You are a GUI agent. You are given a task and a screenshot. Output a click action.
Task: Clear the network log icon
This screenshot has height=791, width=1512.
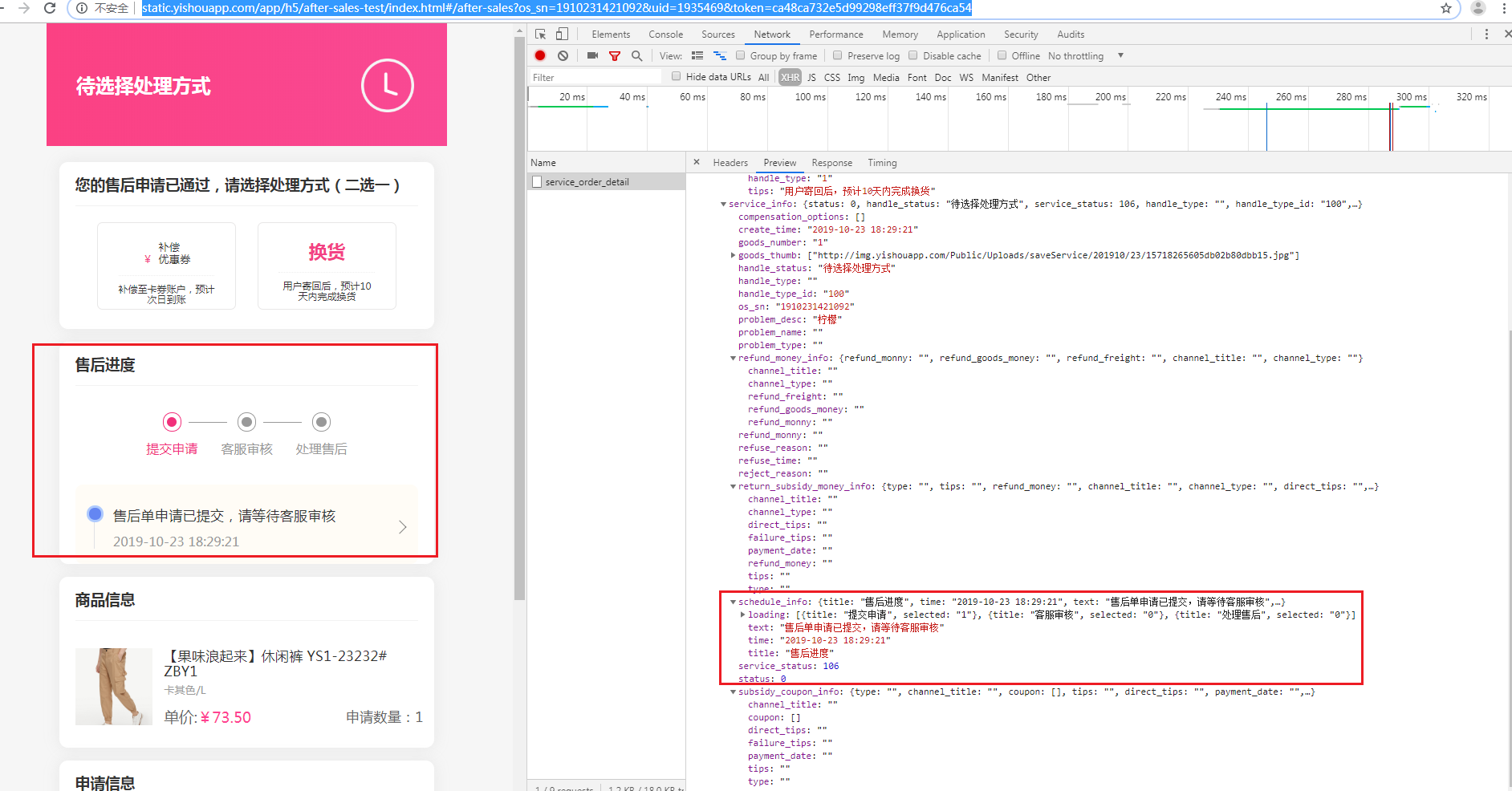(563, 55)
